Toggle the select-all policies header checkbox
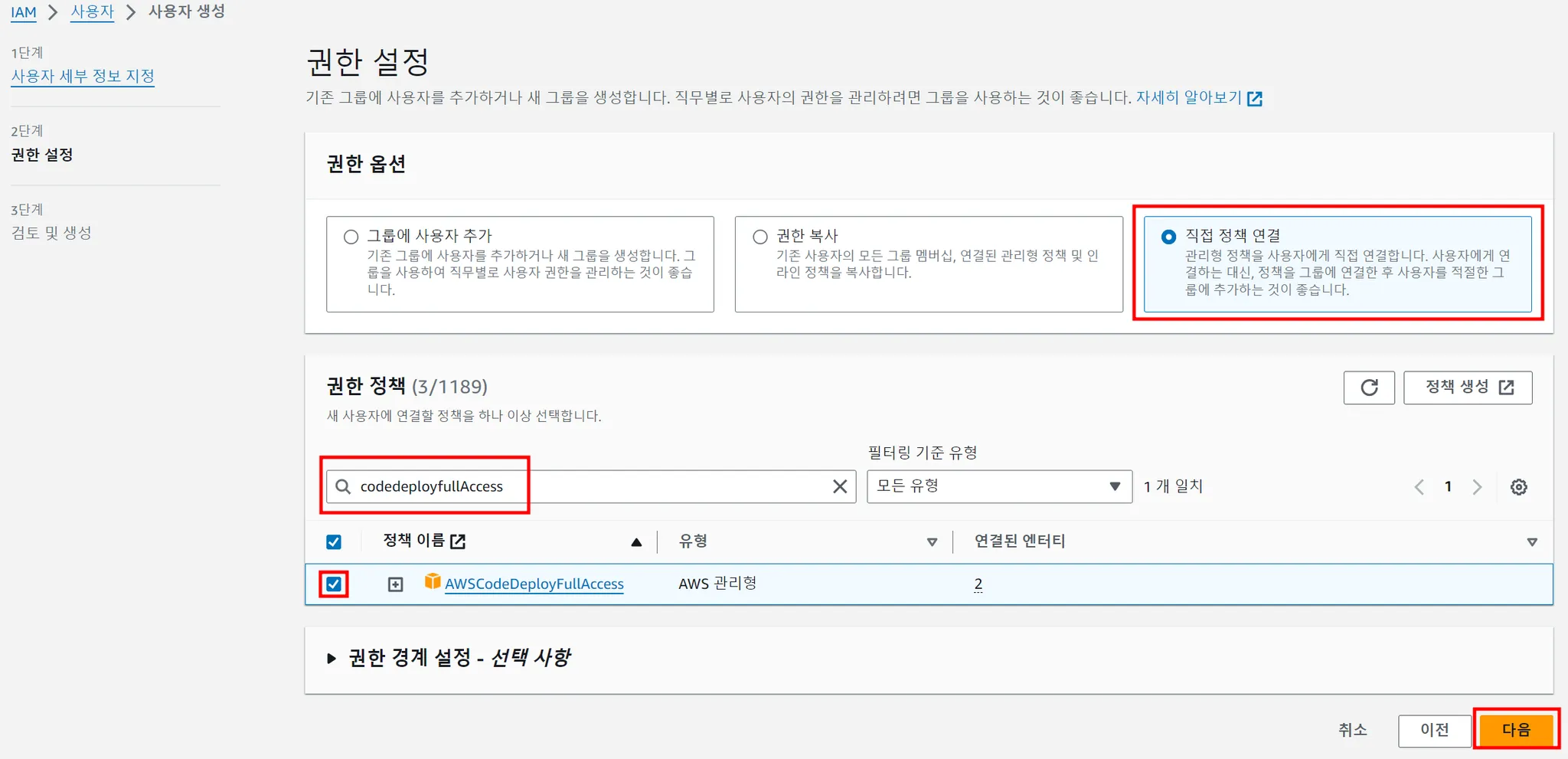Viewport: 1568px width, 759px height. tap(334, 542)
